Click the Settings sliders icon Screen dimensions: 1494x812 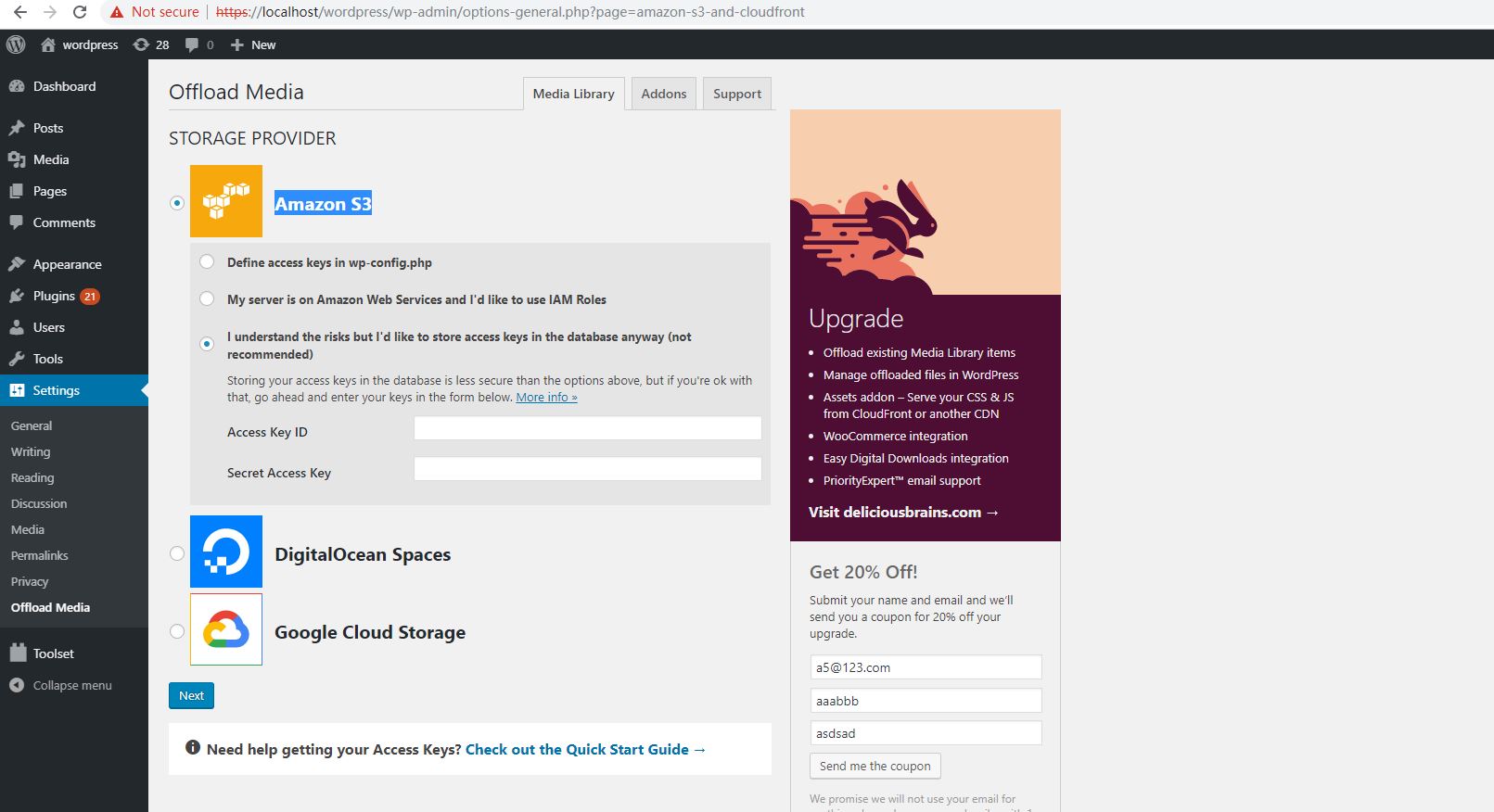click(x=17, y=390)
